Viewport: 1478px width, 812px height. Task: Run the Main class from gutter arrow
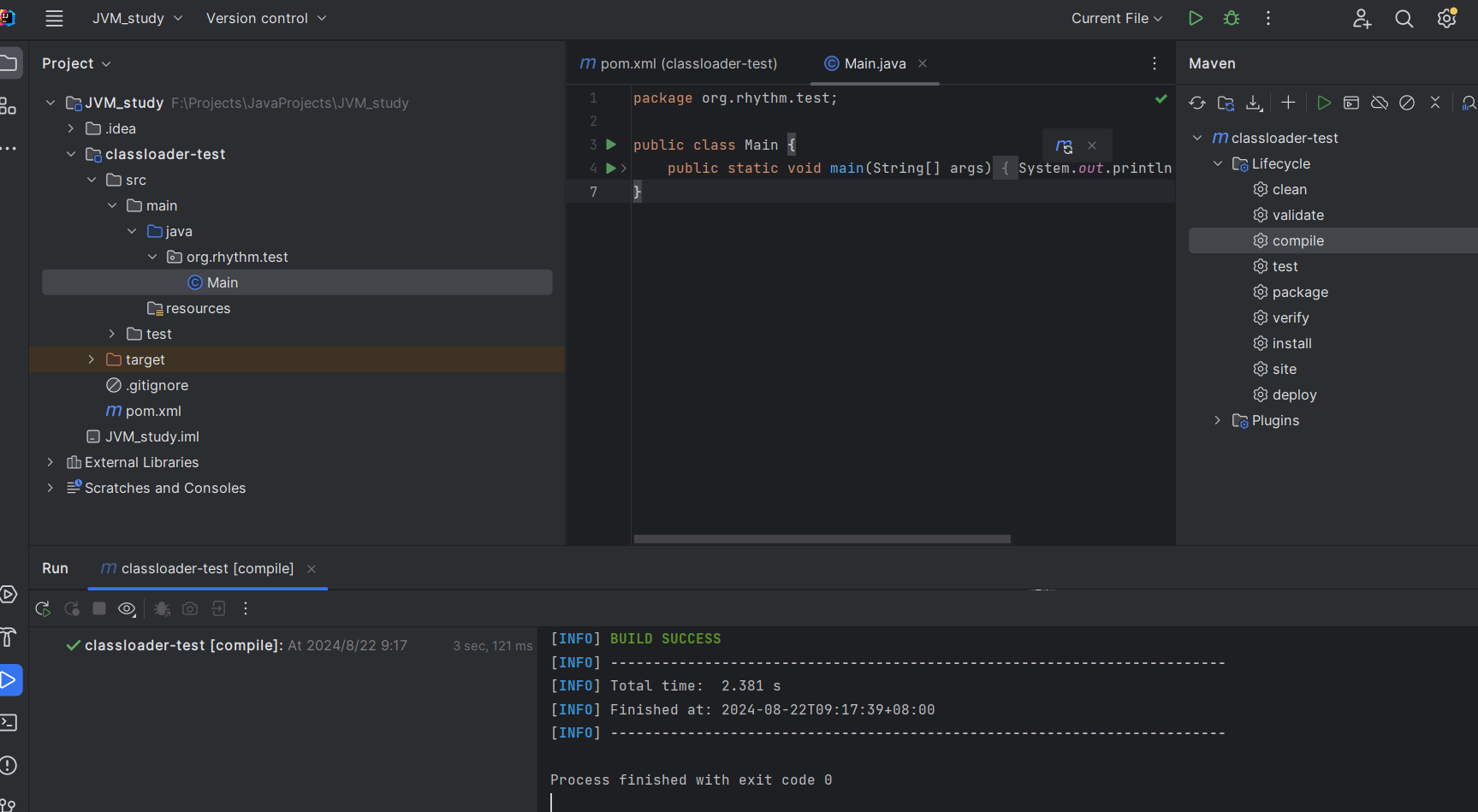tap(611, 145)
